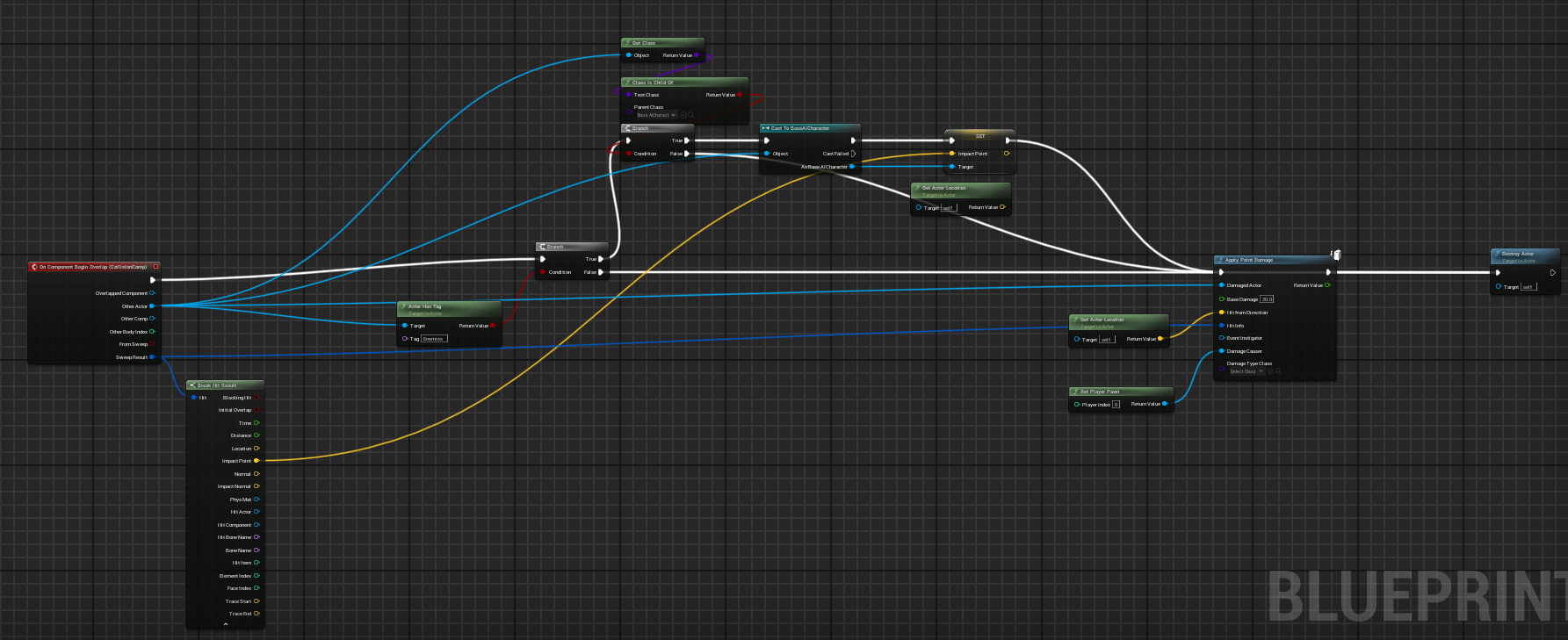Click the Destroy Actor Target self field
Screen dimensions: 1568x640
(1529, 287)
